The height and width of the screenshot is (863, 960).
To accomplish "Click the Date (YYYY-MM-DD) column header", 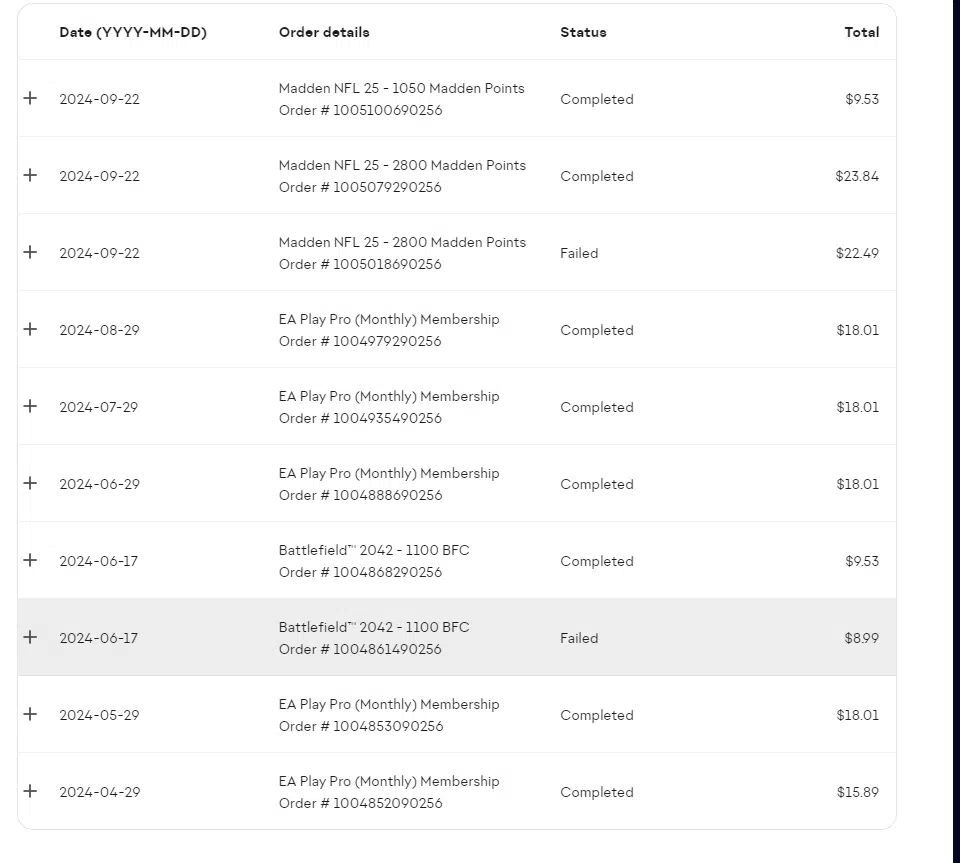I will (x=133, y=32).
